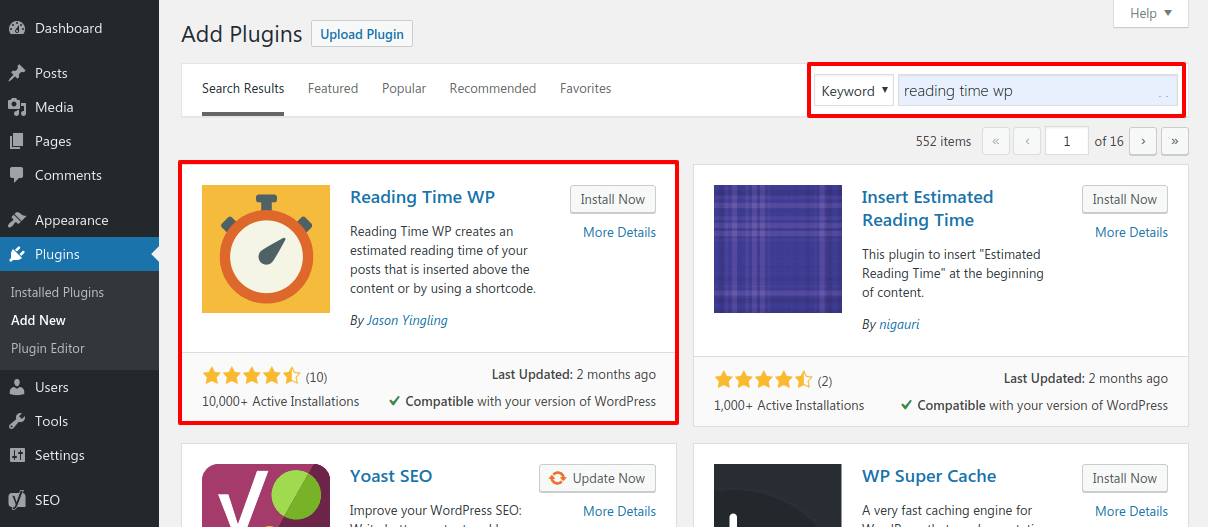
Task: Click the Reading Time WP stopwatch thumbnail
Action: tap(266, 249)
